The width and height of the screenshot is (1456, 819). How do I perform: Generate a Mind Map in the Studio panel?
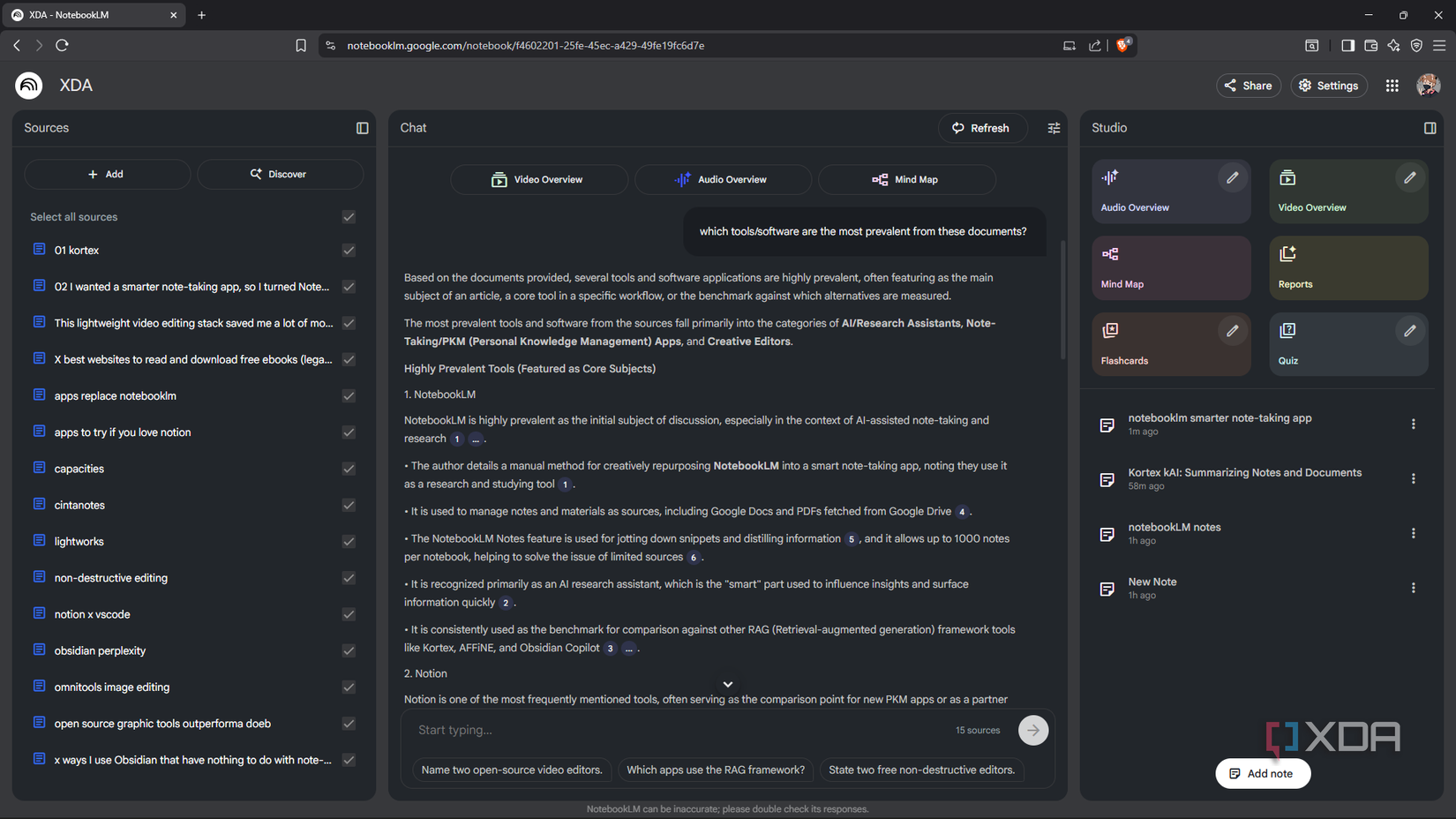tap(1170, 267)
